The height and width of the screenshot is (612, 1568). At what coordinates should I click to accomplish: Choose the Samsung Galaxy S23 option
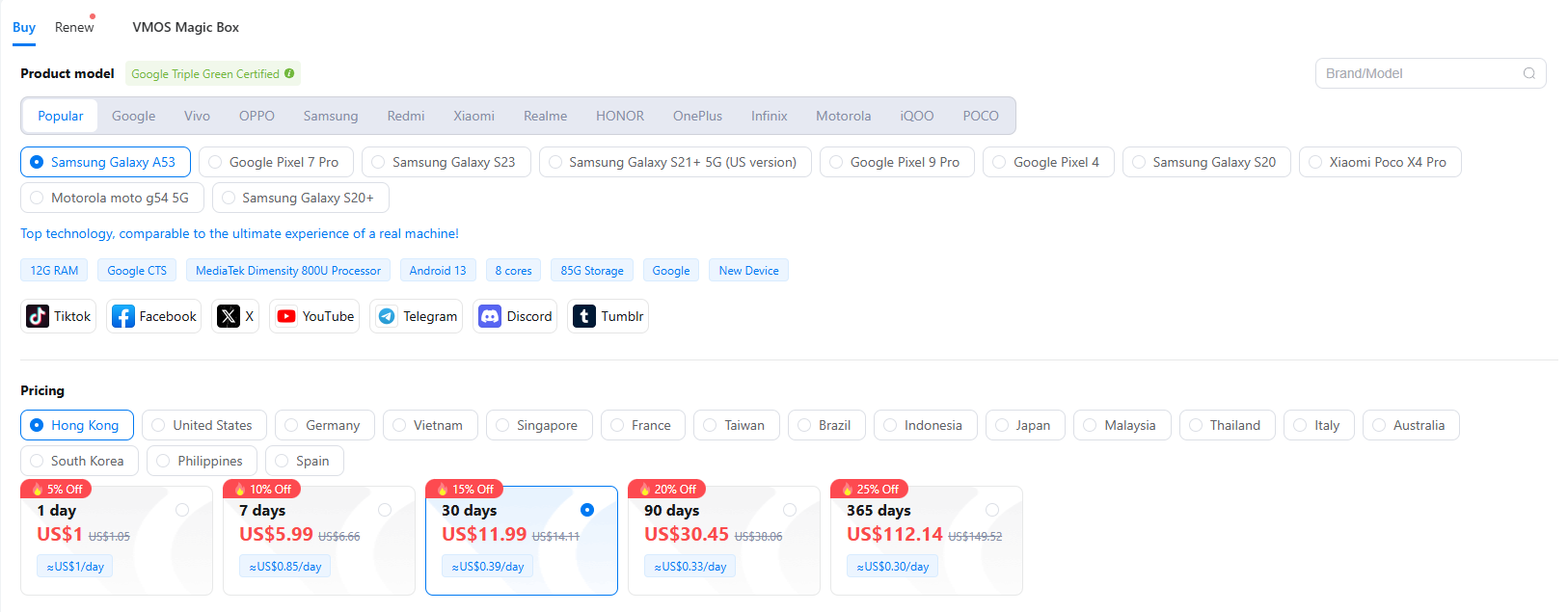pos(446,162)
